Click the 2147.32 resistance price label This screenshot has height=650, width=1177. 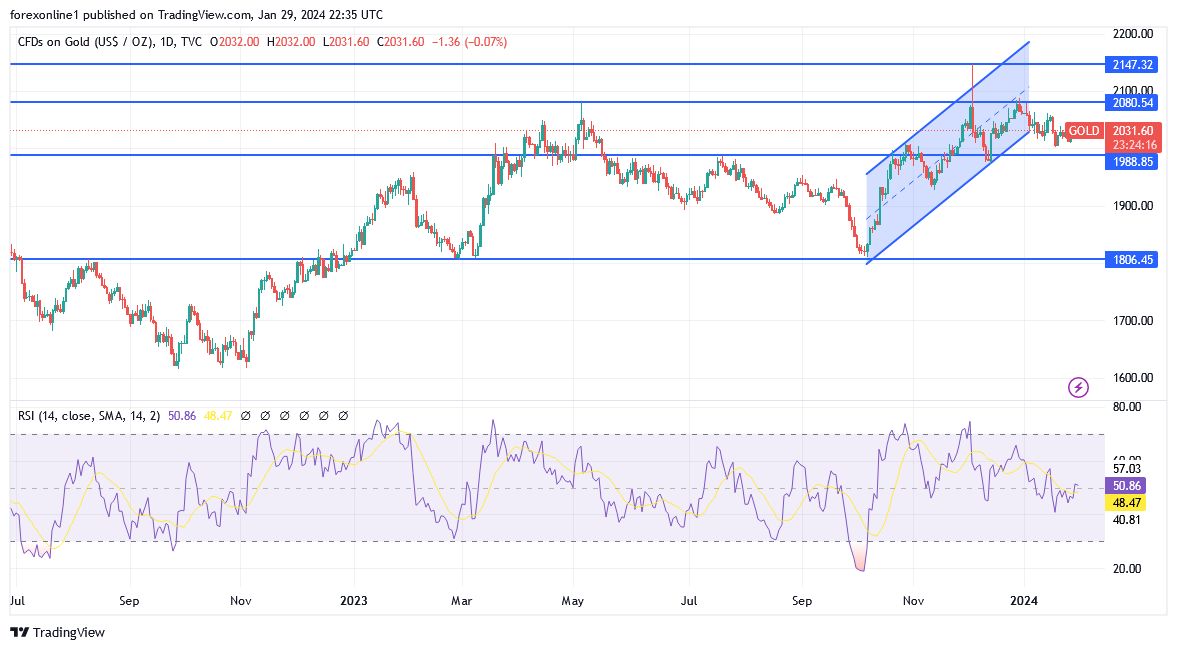click(1131, 64)
